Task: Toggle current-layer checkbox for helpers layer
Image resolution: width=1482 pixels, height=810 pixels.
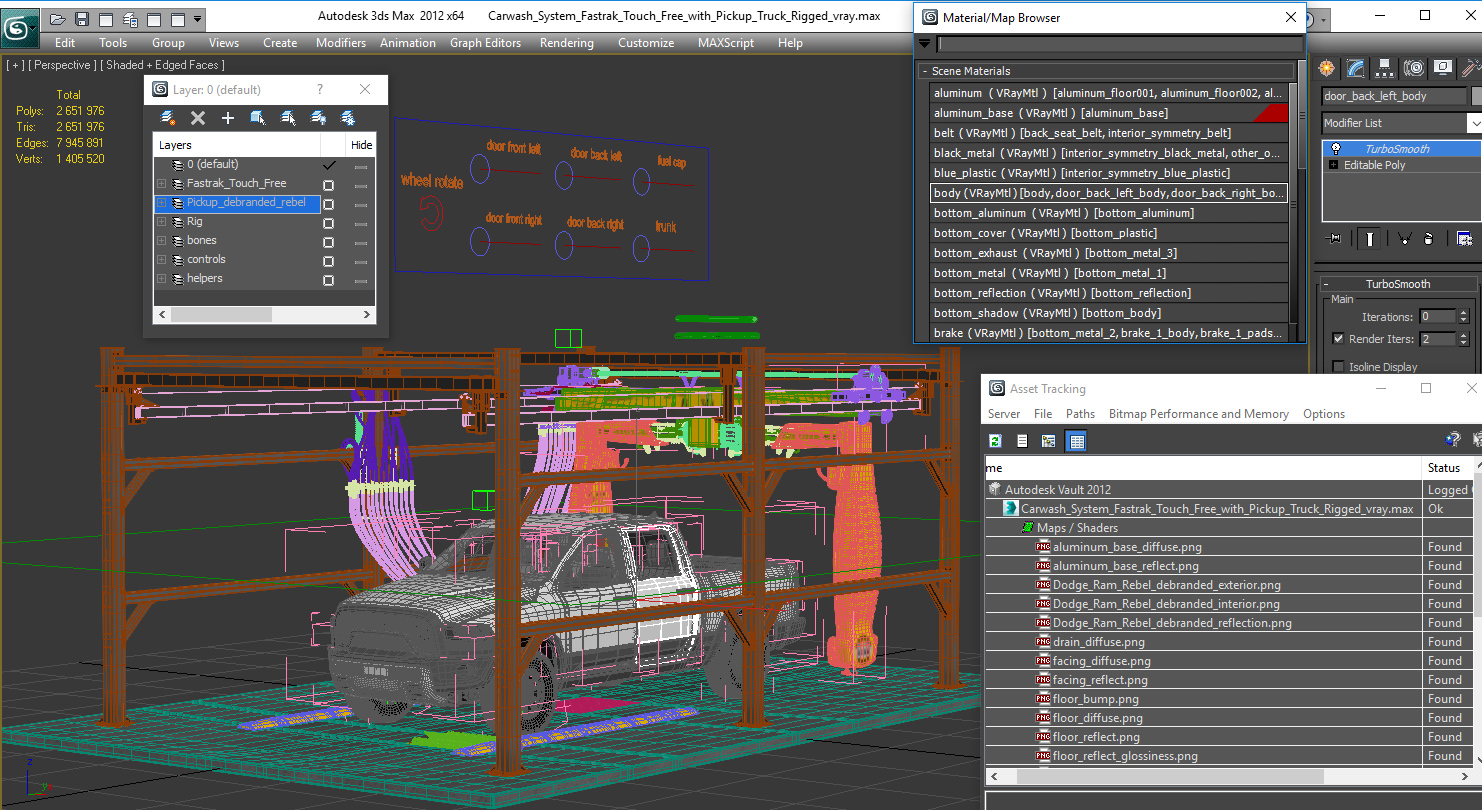Action: pyautogui.click(x=328, y=279)
